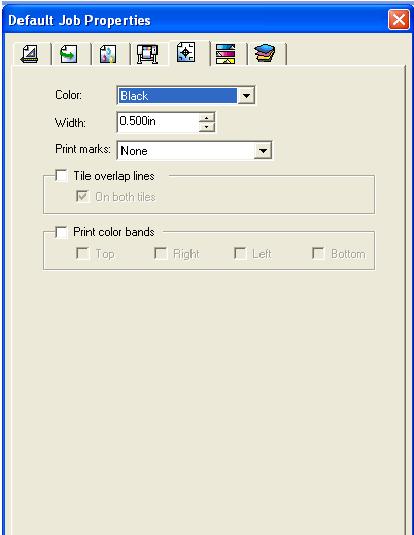This screenshot has height=535, width=414.
Task: Close the Default Job Properties dialog
Action: click(399, 20)
